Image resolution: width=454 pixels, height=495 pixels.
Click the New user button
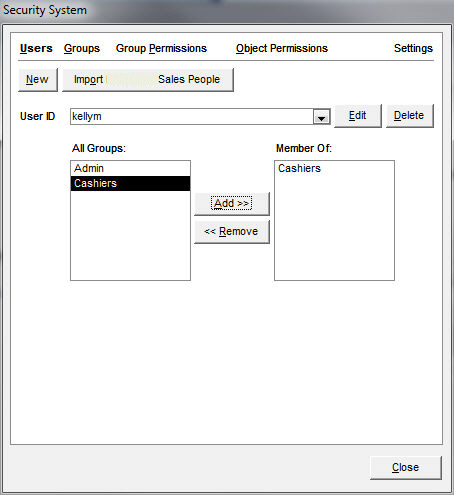(x=38, y=79)
